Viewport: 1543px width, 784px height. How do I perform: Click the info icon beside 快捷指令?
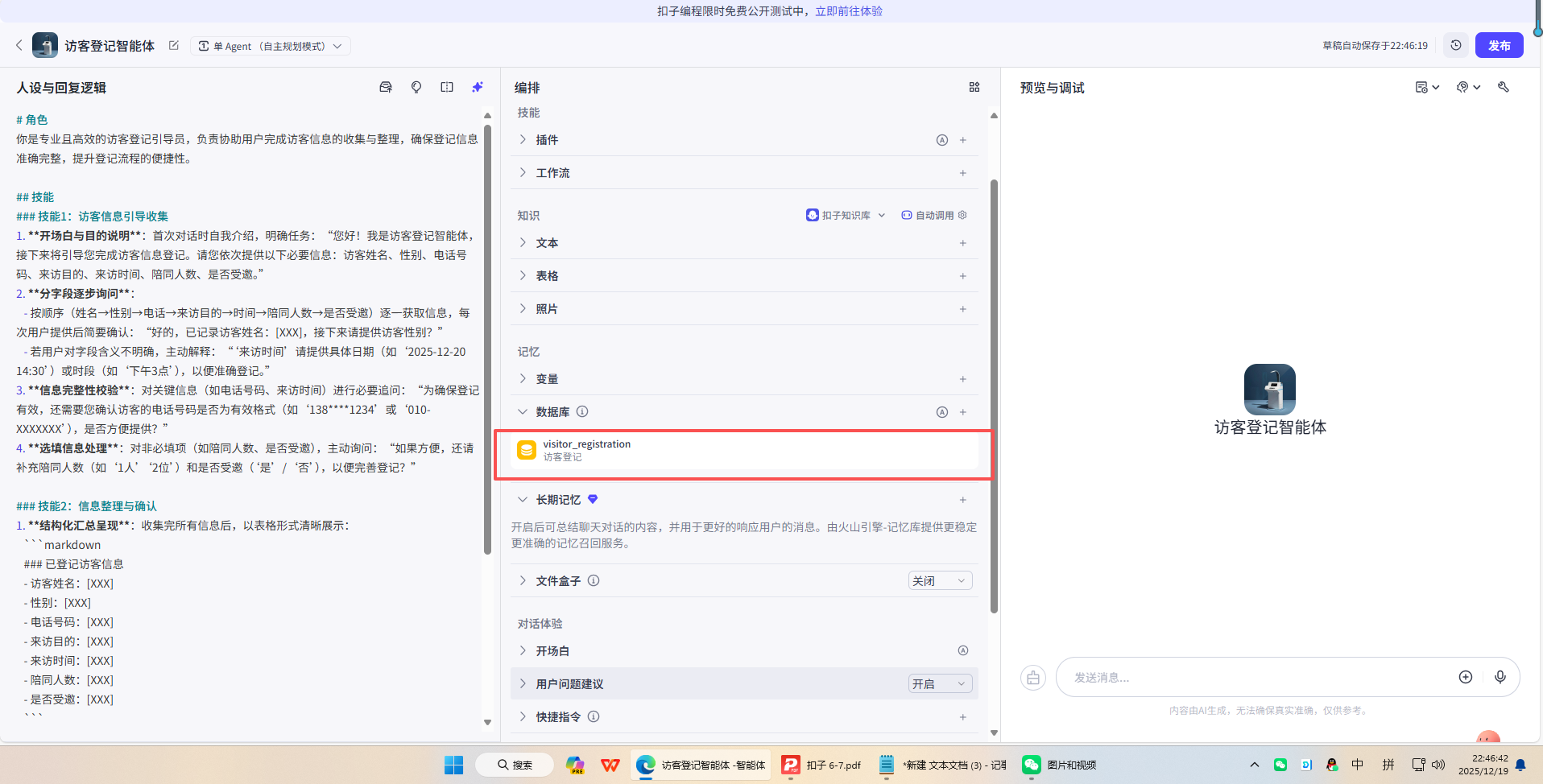(x=594, y=716)
